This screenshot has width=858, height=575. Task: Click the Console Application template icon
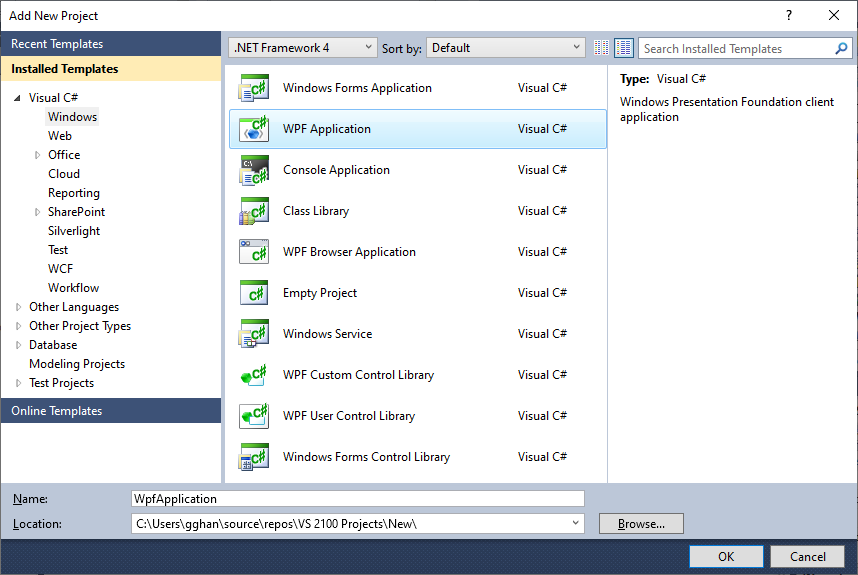(254, 170)
